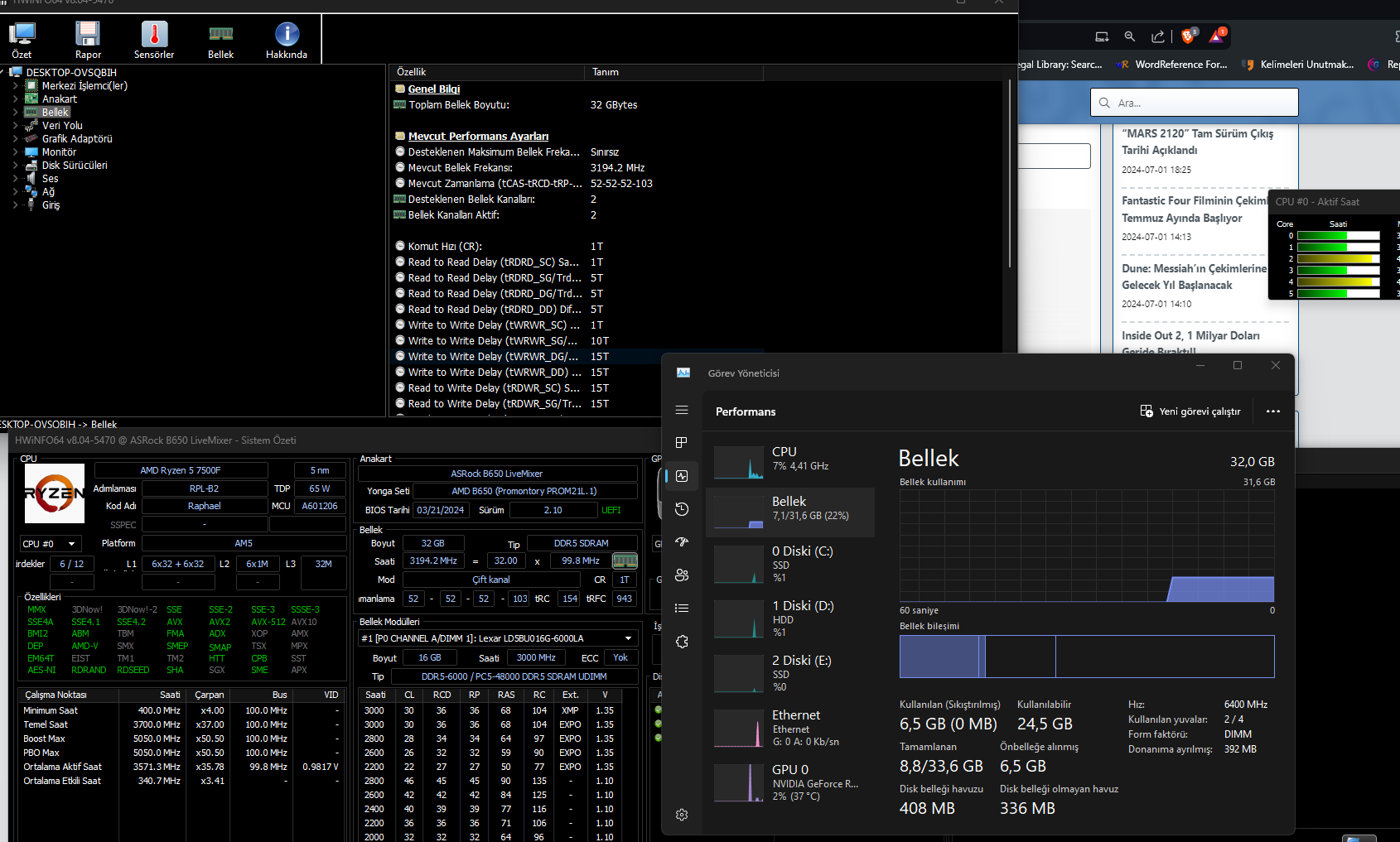Expand the Veri Yolu tree node

tap(15, 126)
